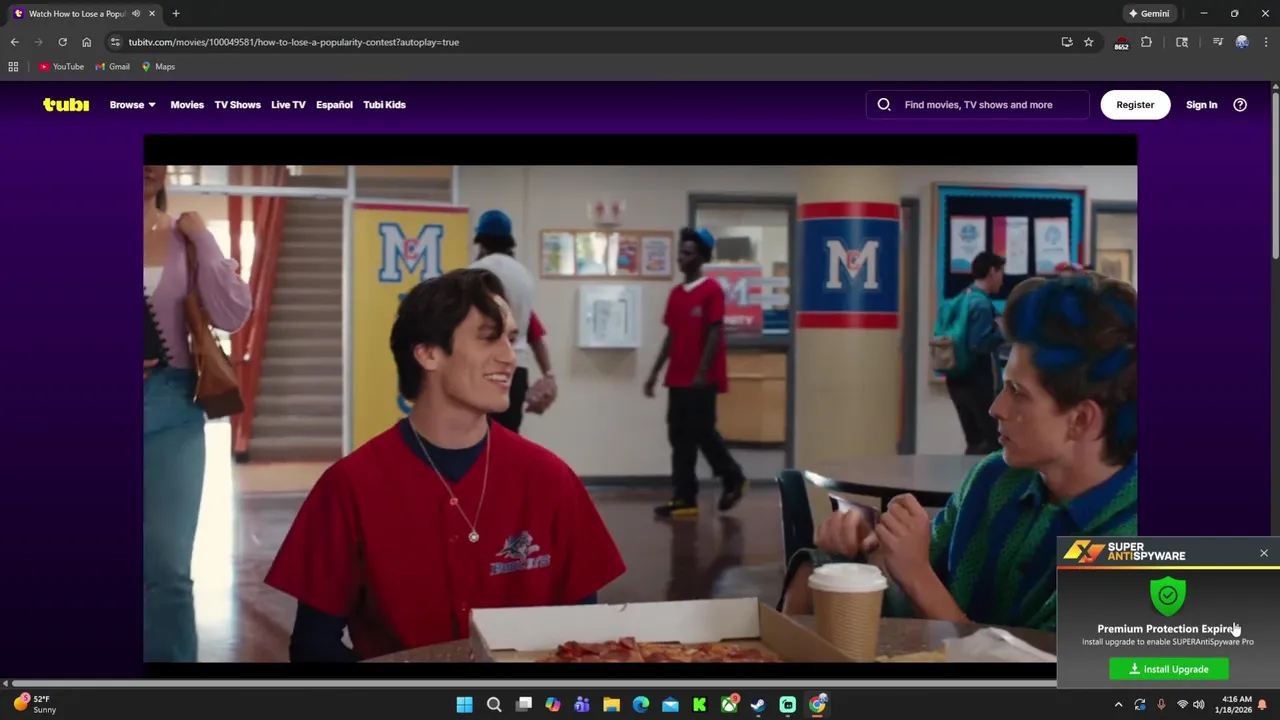The image size is (1280, 720).
Task: Open the weather widget showing 52°F
Action: (x=35, y=704)
